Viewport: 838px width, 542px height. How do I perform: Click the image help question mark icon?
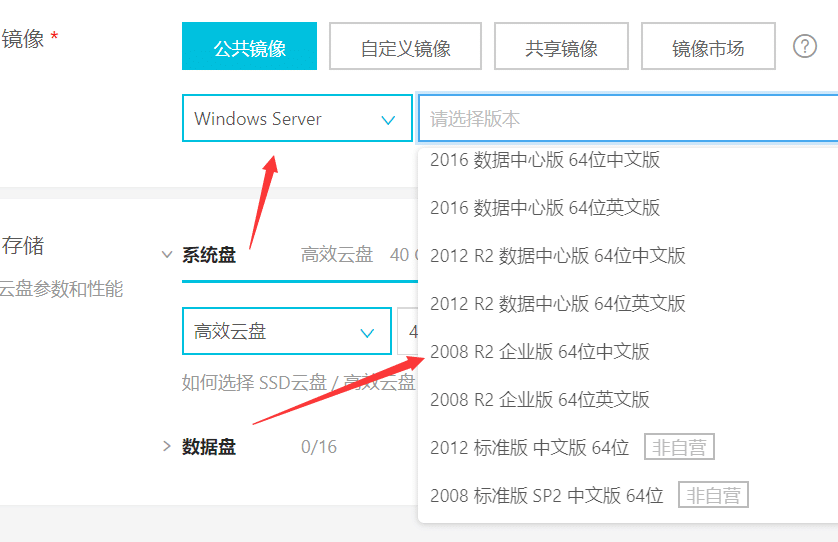point(804,46)
